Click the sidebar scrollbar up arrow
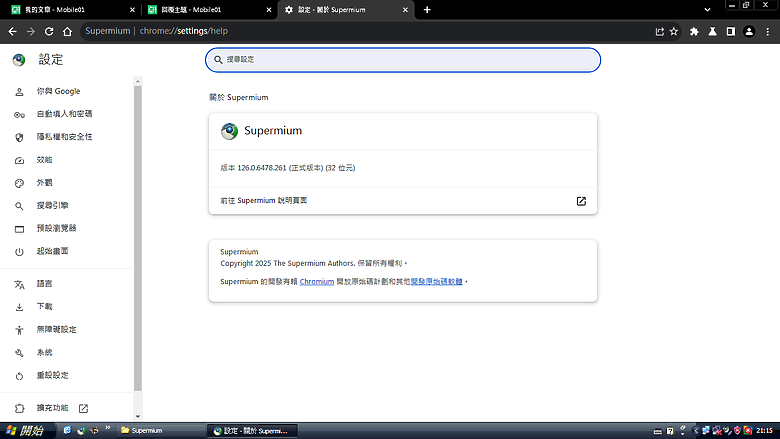The image size is (780, 439). point(138,81)
